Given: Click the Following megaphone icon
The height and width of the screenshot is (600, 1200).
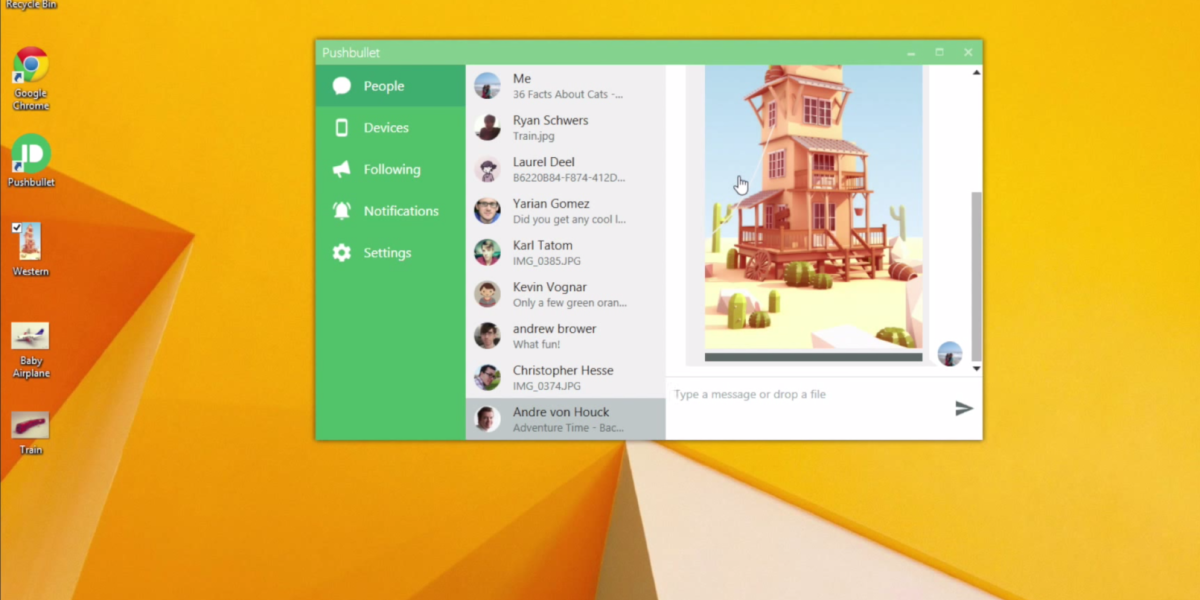Looking at the screenshot, I should pos(342,170).
